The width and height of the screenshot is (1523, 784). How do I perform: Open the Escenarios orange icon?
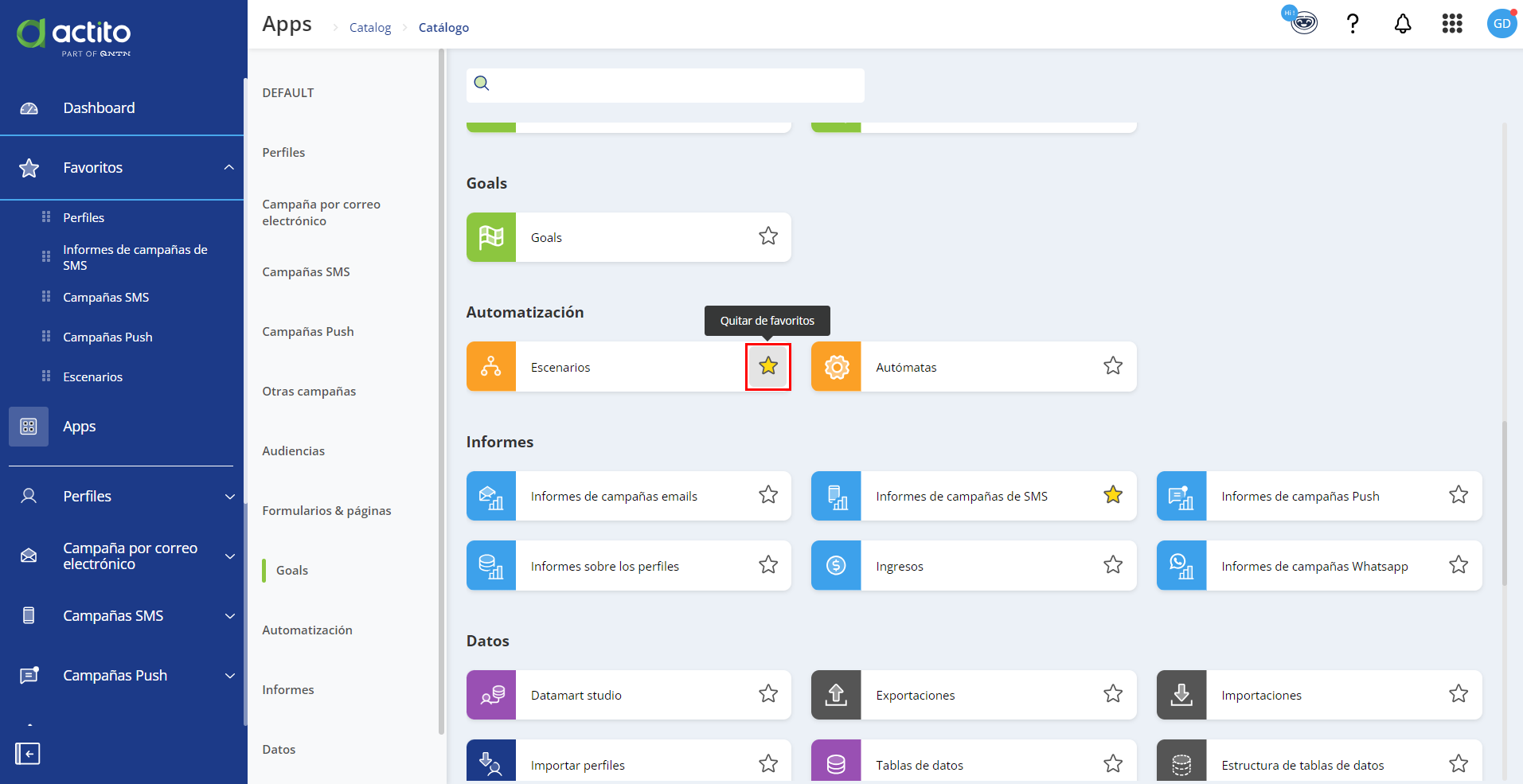491,366
